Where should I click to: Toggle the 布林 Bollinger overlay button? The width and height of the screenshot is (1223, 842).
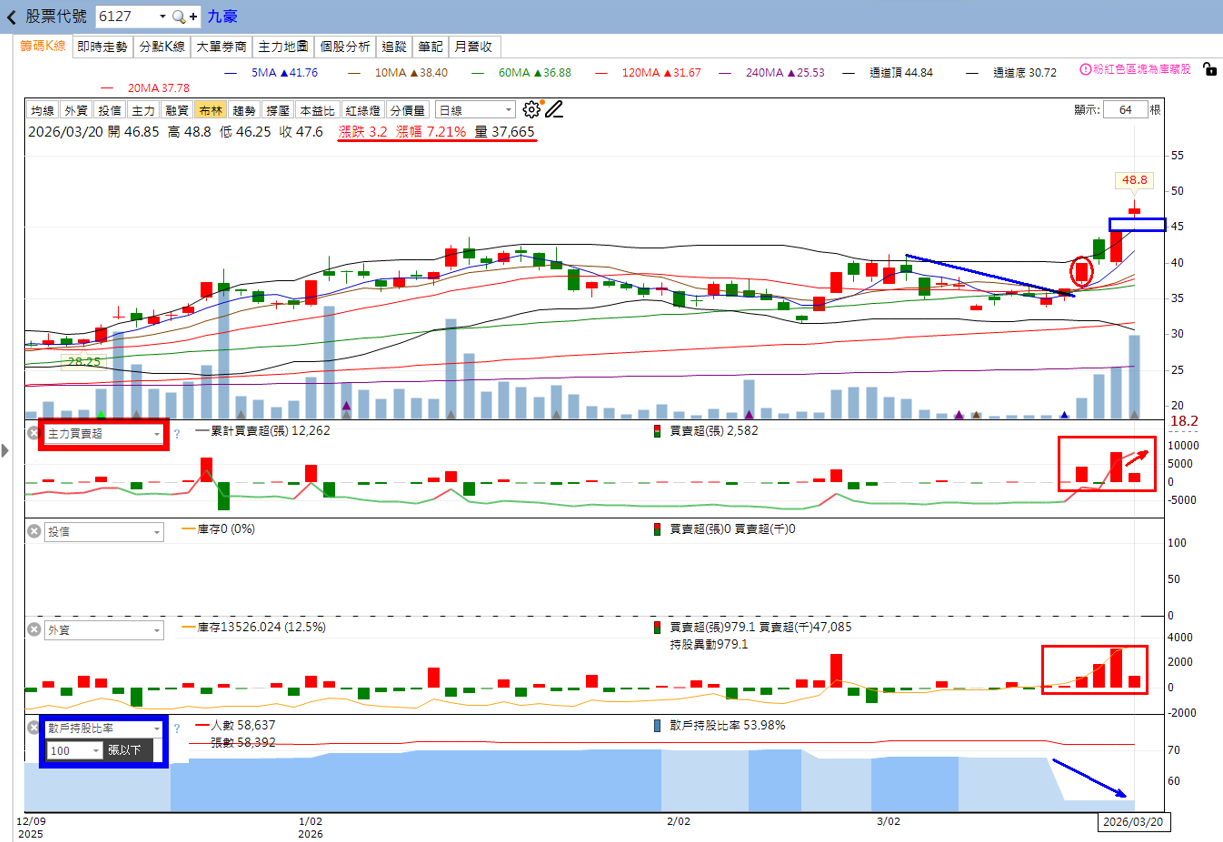click(x=211, y=111)
